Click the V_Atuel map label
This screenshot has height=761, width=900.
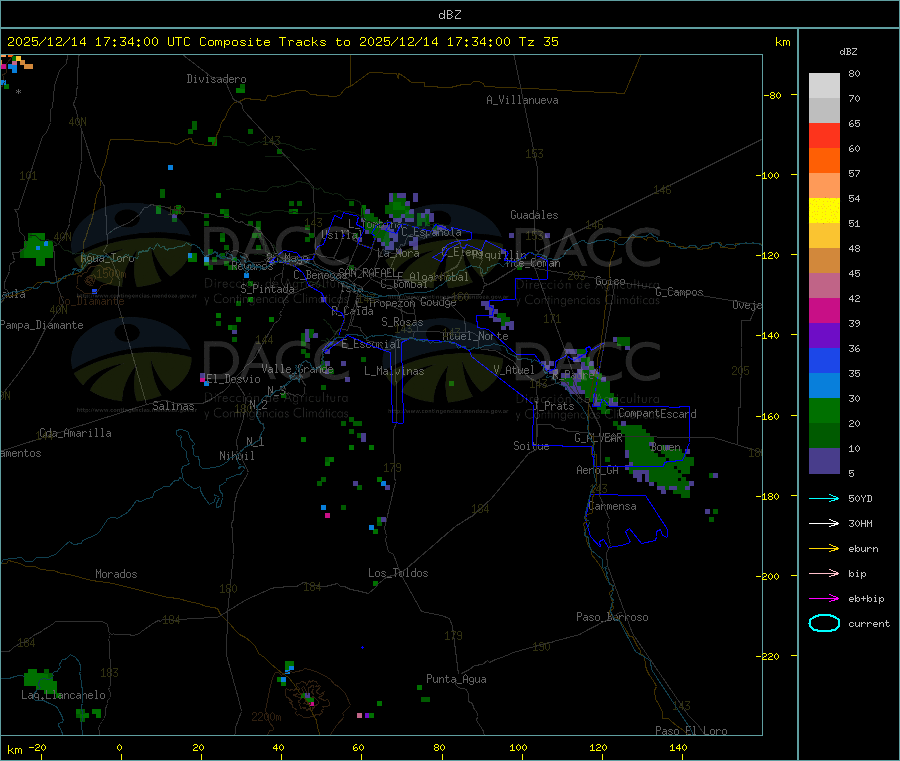tap(514, 370)
